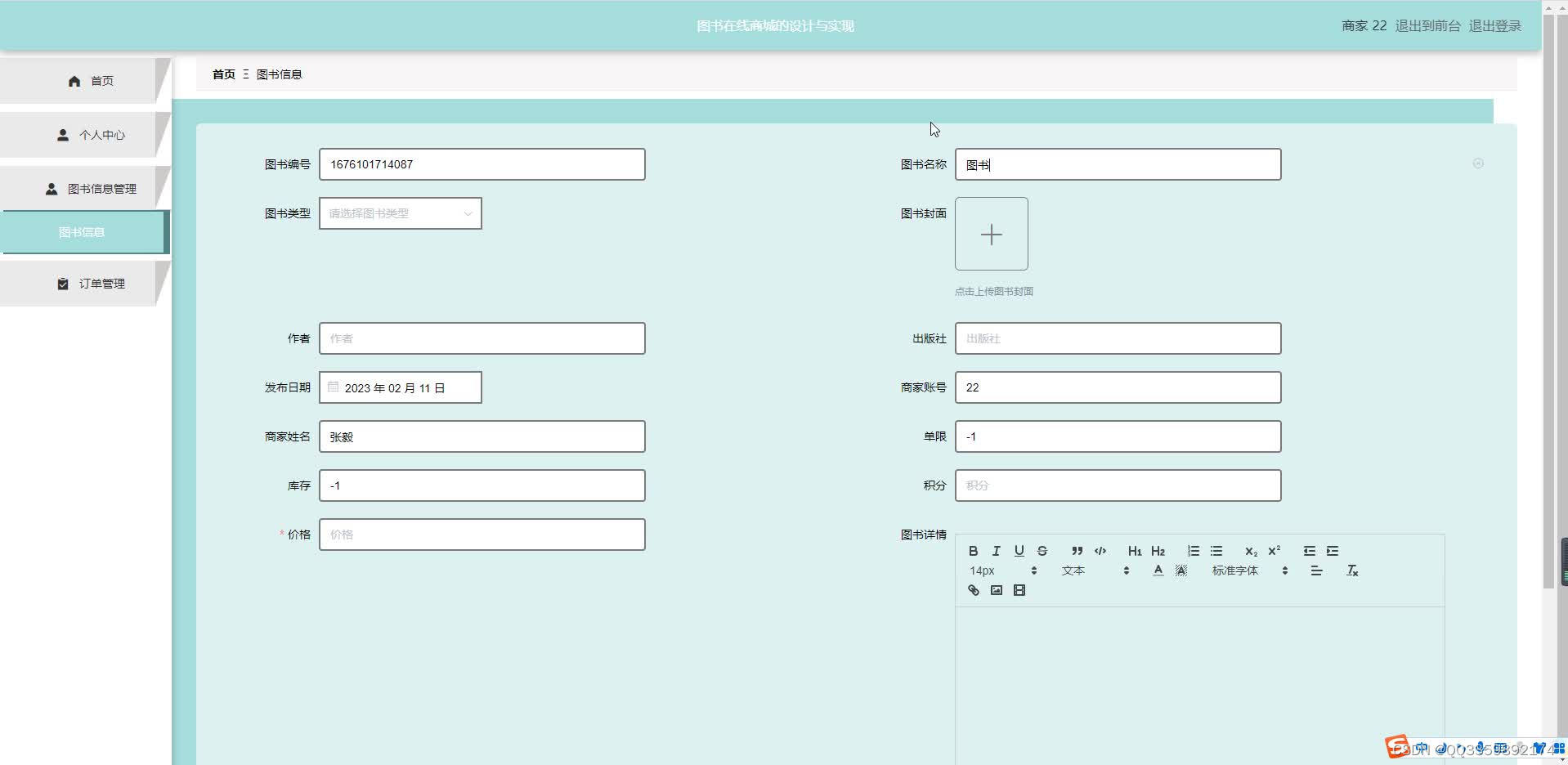Image resolution: width=1568 pixels, height=765 pixels.
Task: Clear the 图书名称 field with the circle icon
Action: (1478, 163)
